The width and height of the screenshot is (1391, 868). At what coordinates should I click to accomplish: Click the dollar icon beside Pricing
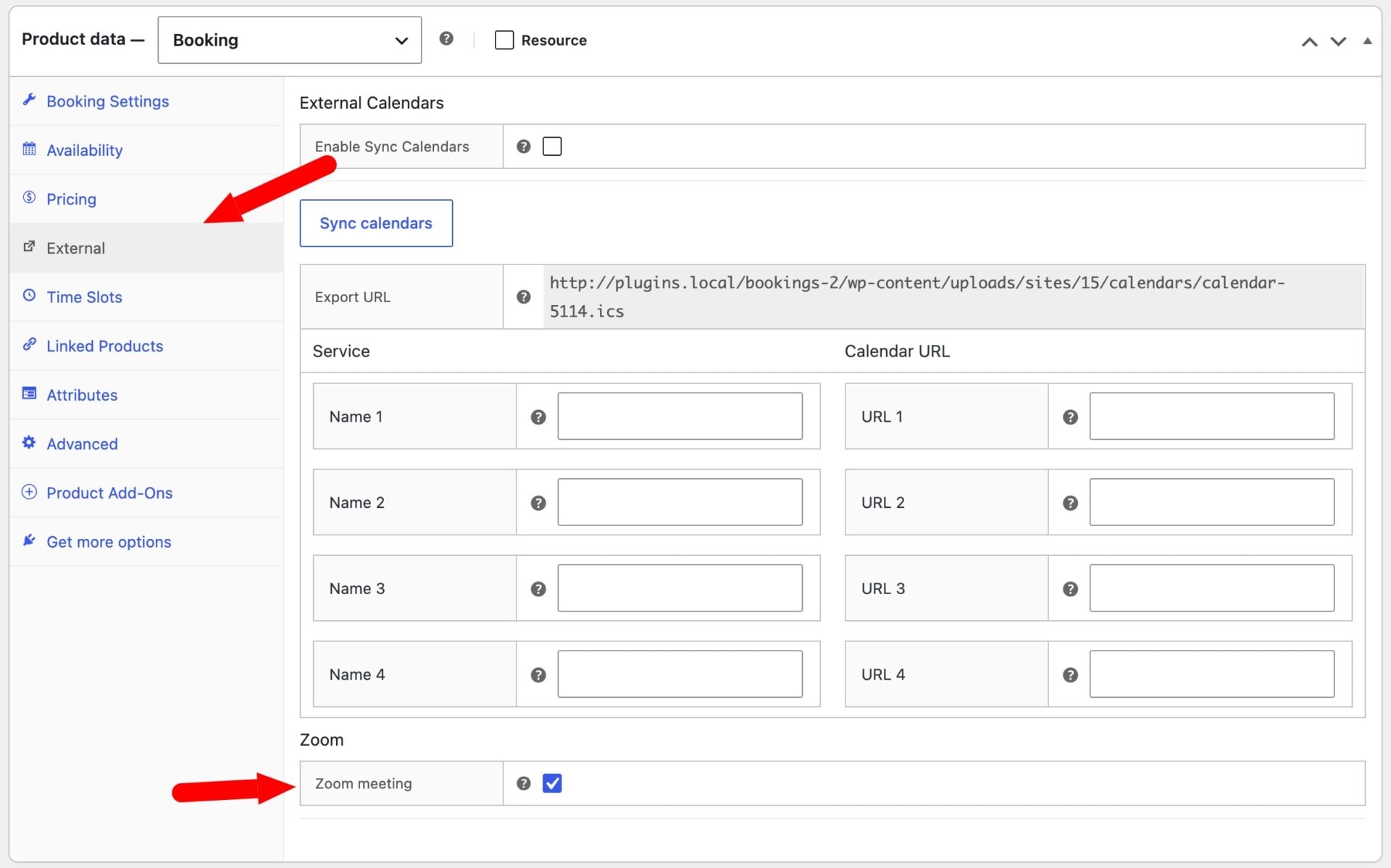(x=29, y=197)
